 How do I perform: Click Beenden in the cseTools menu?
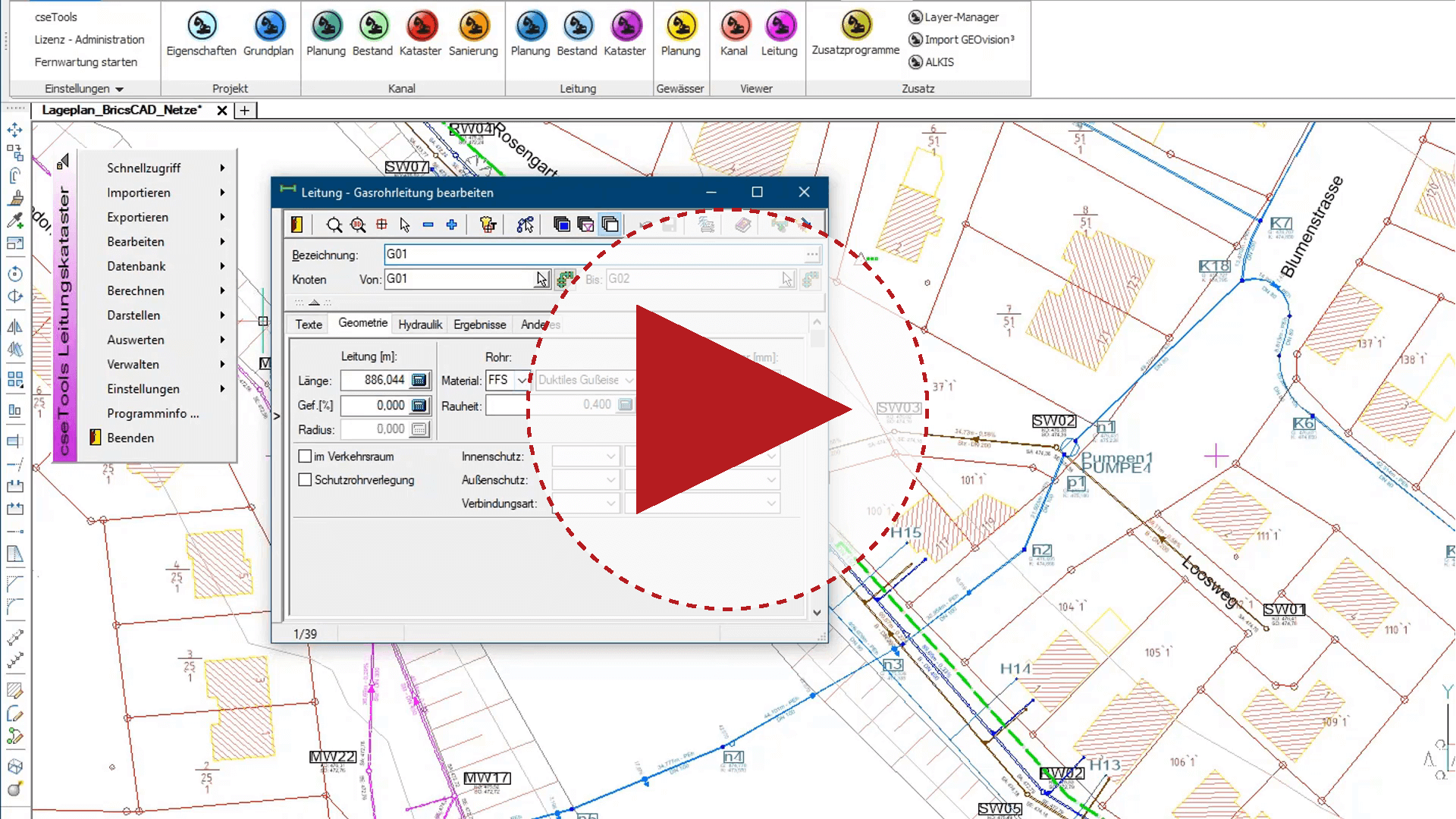(x=130, y=438)
